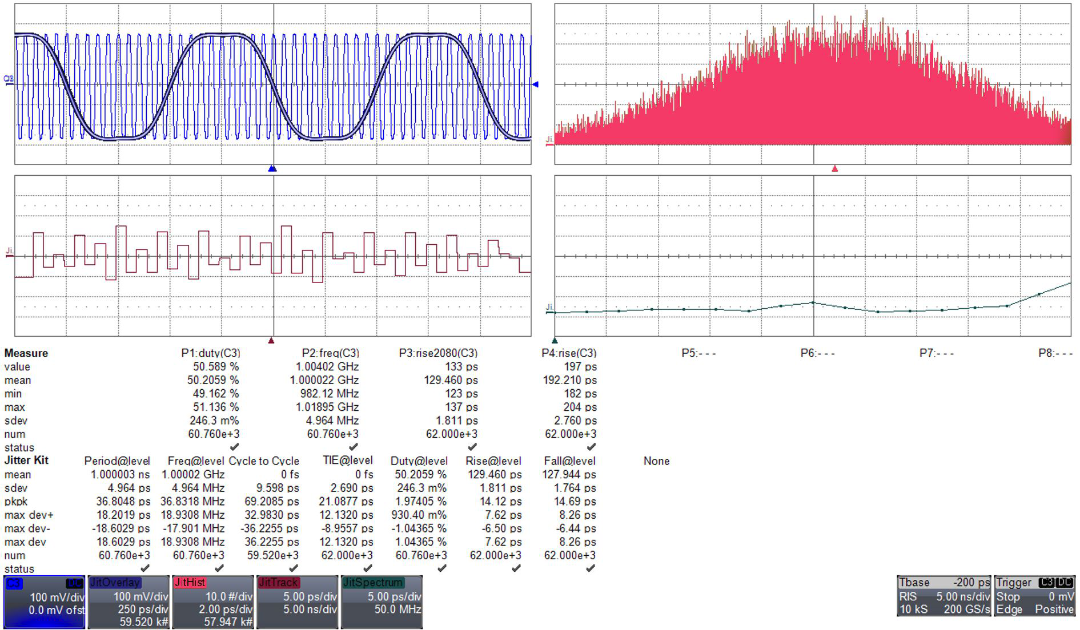Click the blue trigger marker below waveform grid
Viewport: 1080px width, 630px height.
tap(272, 170)
